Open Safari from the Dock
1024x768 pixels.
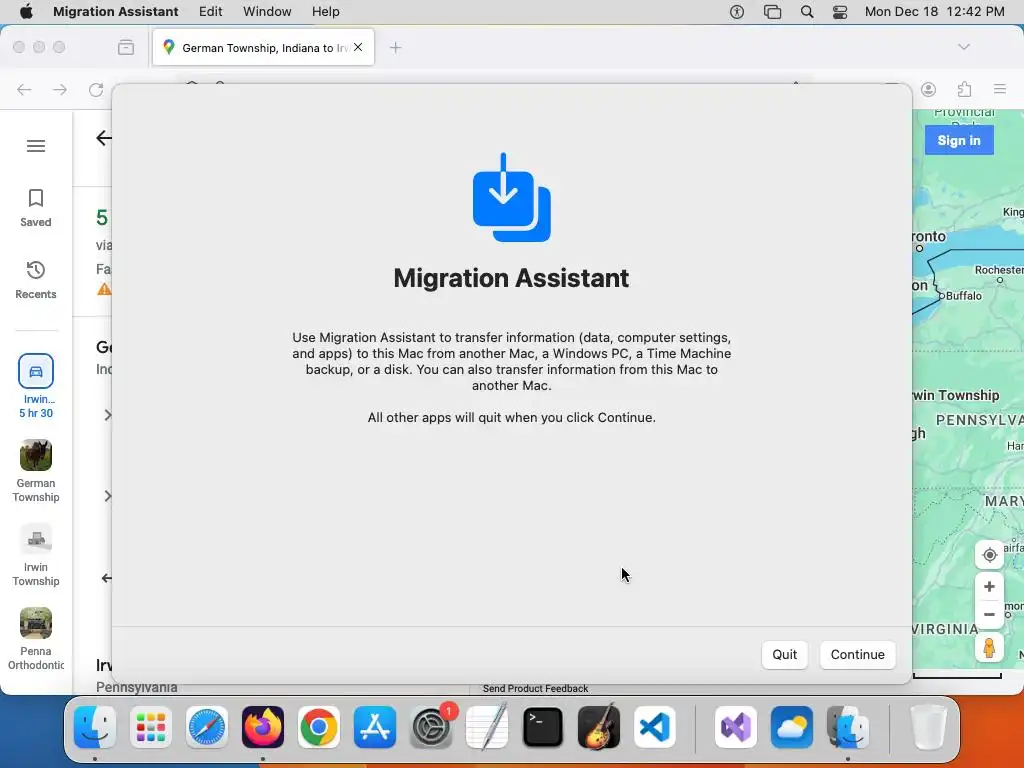[207, 727]
